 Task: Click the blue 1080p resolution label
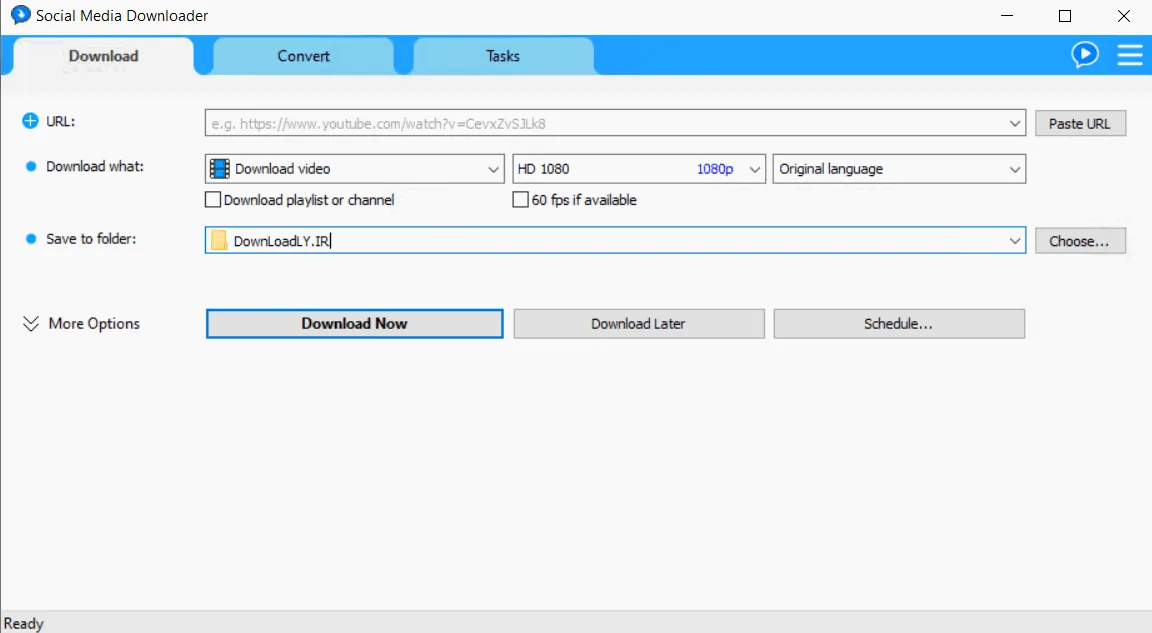point(715,169)
